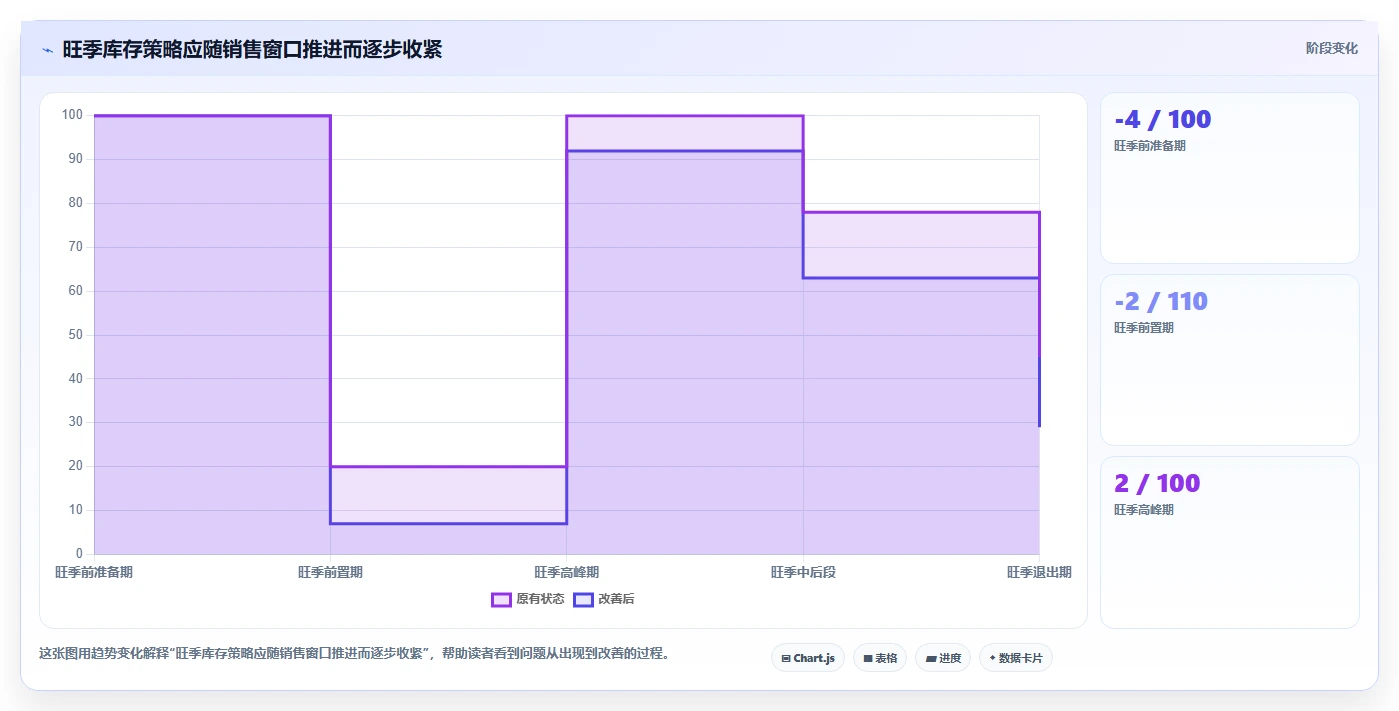Click the 阶段变化 label in header
The width and height of the screenshot is (1399, 711).
pyautogui.click(x=1332, y=48)
